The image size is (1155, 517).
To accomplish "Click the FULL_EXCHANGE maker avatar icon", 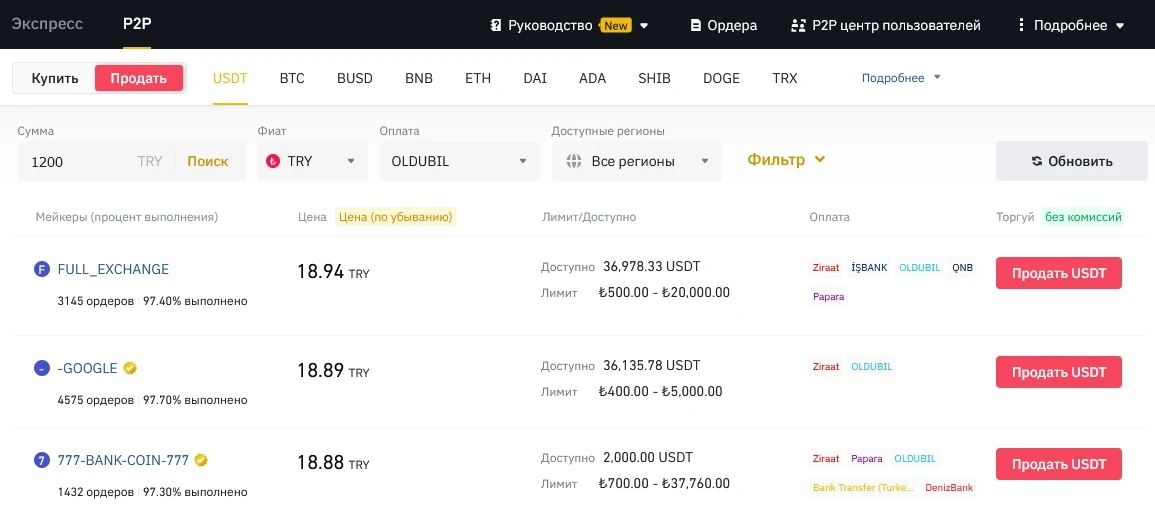I will click(x=42, y=269).
